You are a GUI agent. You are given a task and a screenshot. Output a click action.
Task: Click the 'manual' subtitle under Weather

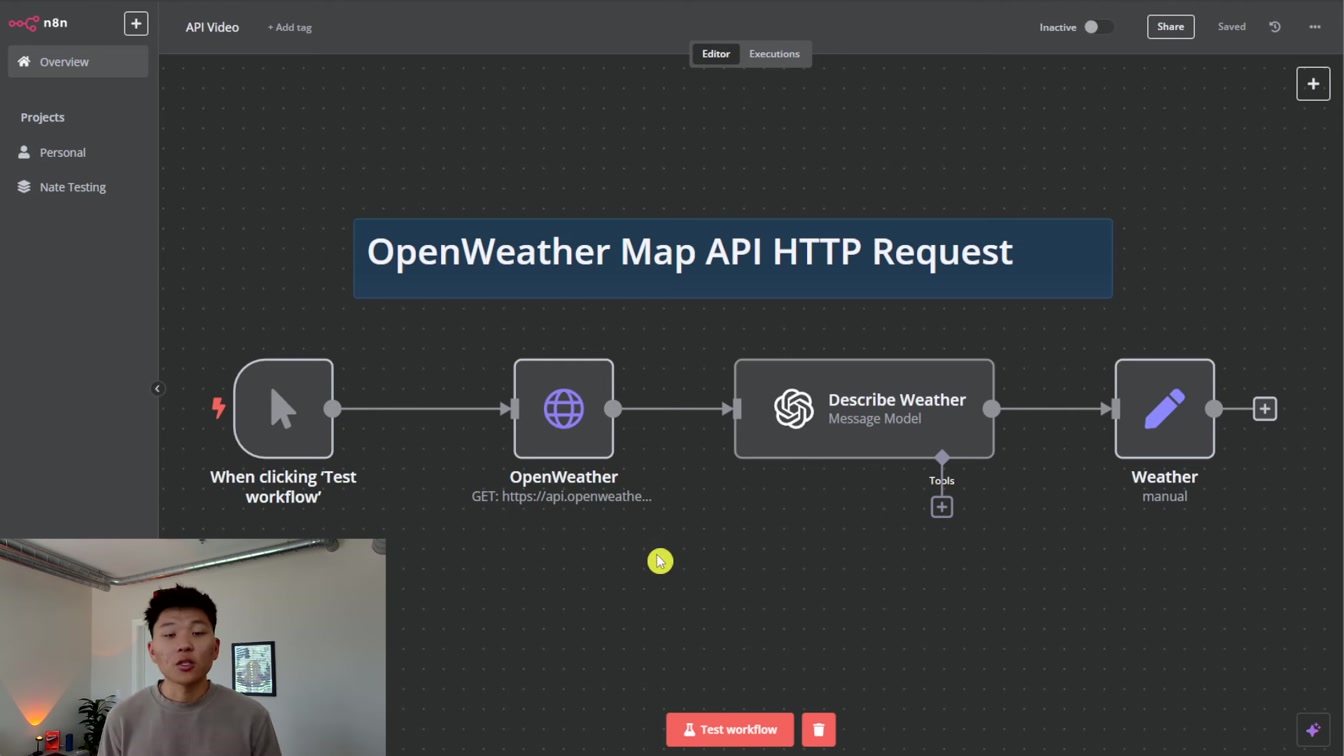tap(1165, 496)
